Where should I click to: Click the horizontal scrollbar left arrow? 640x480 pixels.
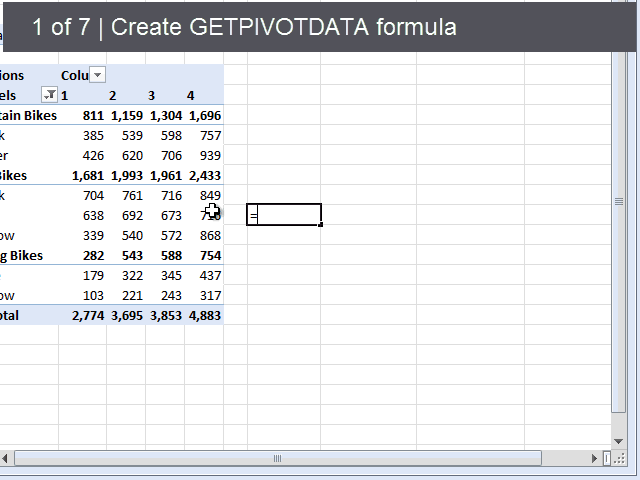pyautogui.click(x=6, y=458)
